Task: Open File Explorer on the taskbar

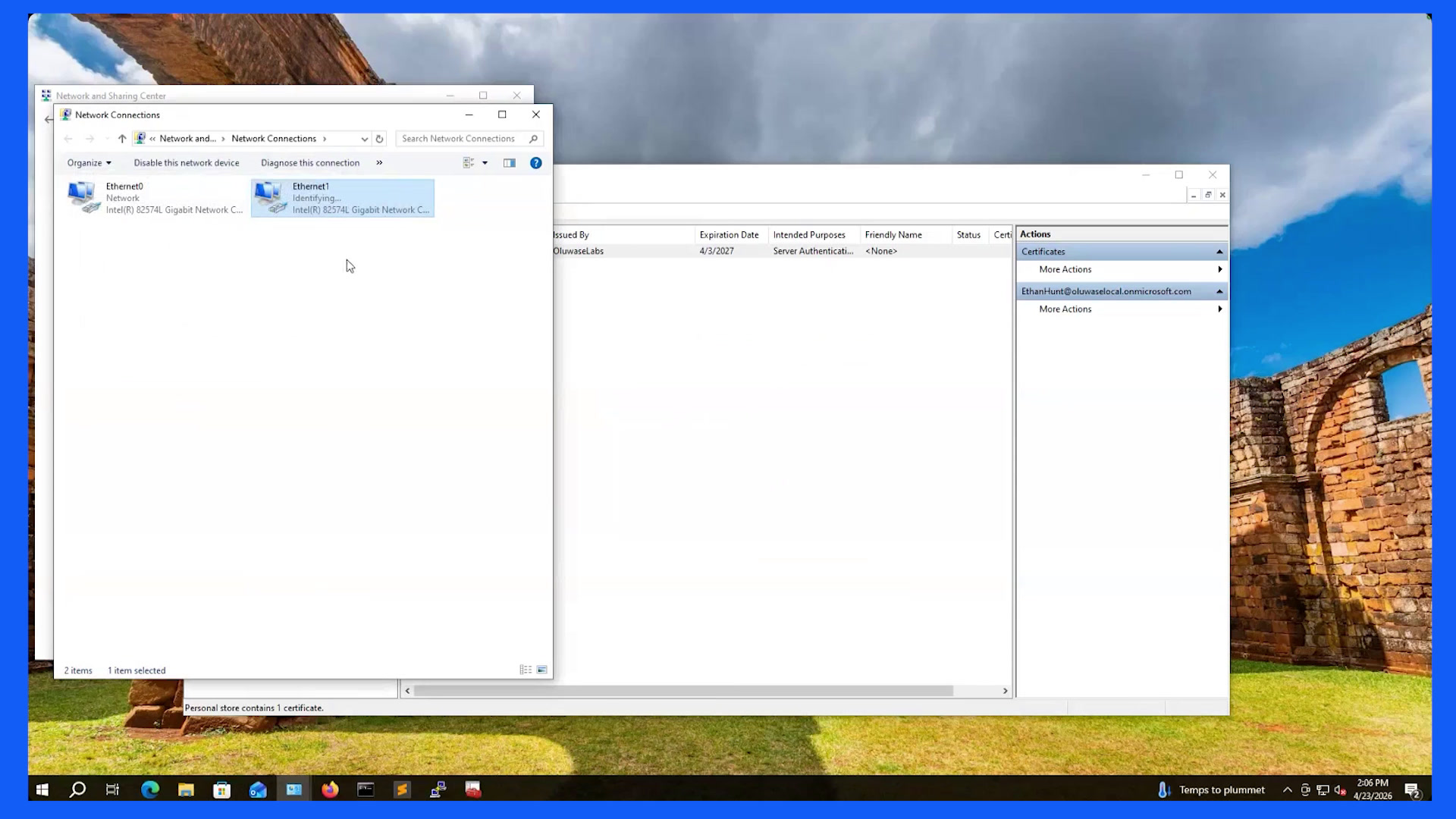Action: click(x=186, y=789)
